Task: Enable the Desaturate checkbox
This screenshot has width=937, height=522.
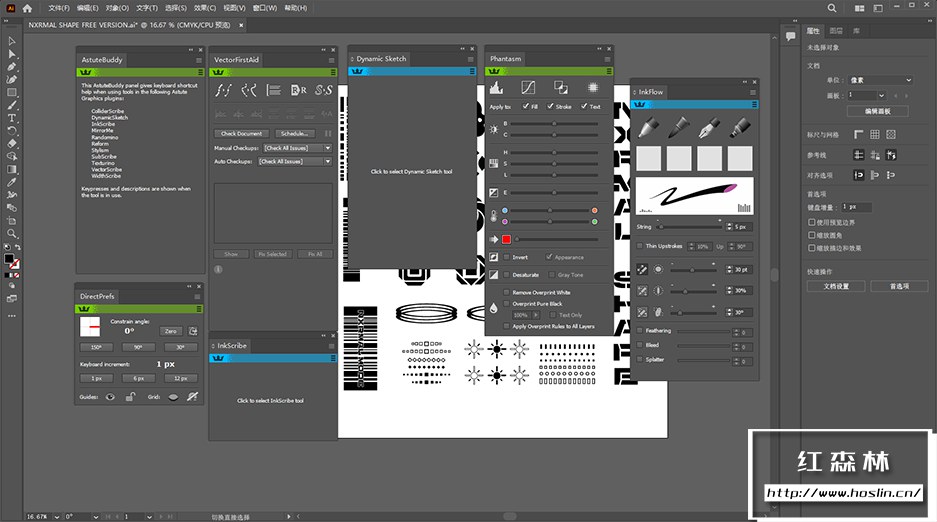Action: click(507, 275)
